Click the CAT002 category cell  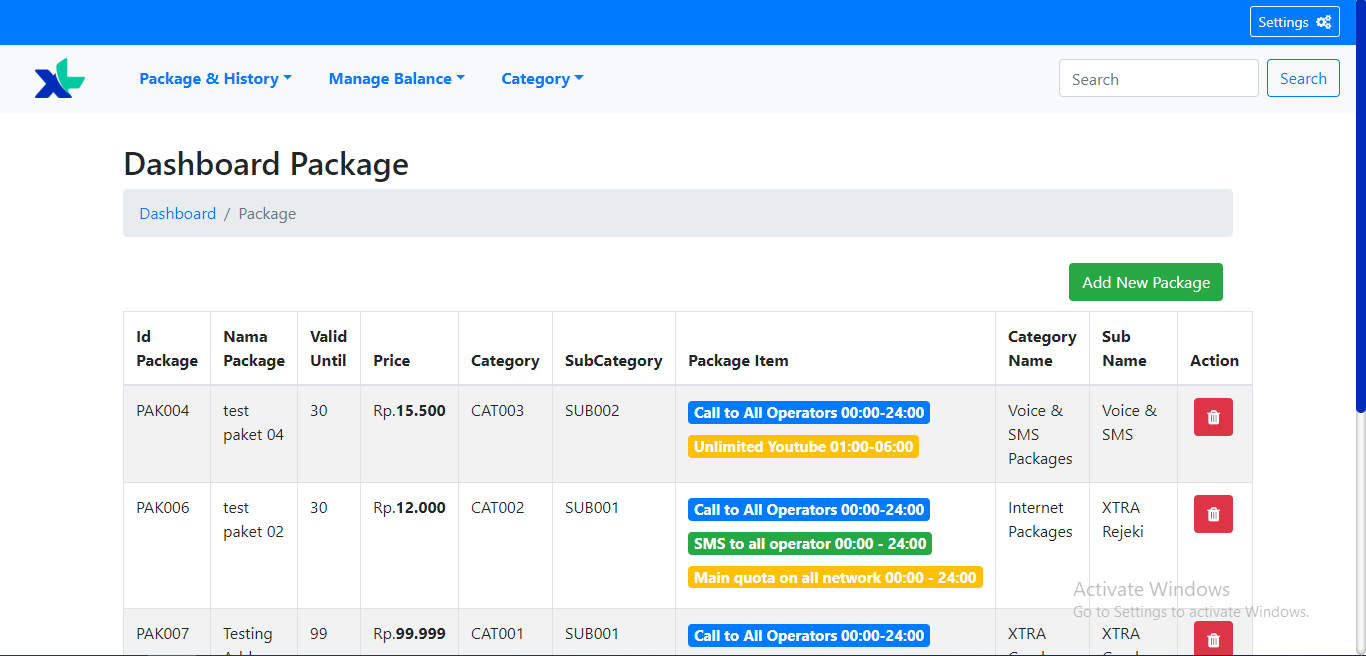505,546
